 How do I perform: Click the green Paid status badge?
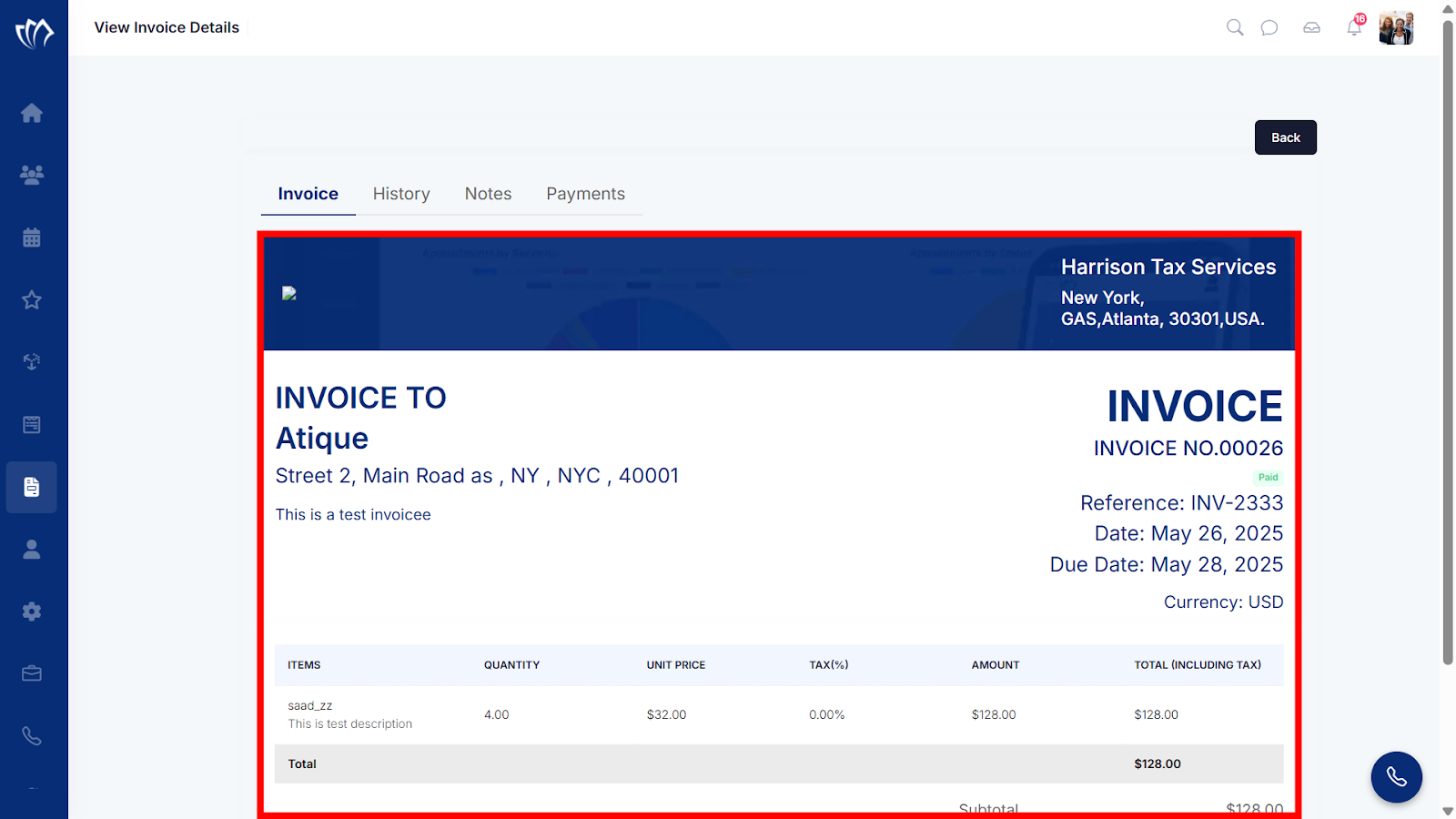1269,478
